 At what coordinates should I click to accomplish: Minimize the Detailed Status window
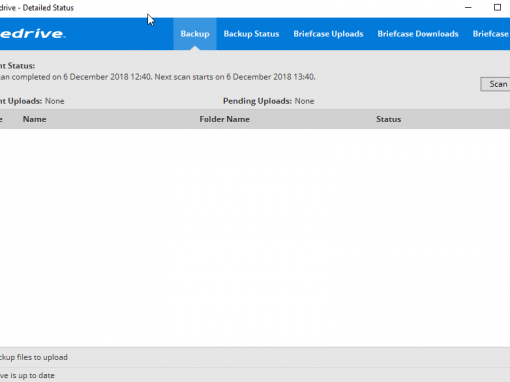pos(468,7)
